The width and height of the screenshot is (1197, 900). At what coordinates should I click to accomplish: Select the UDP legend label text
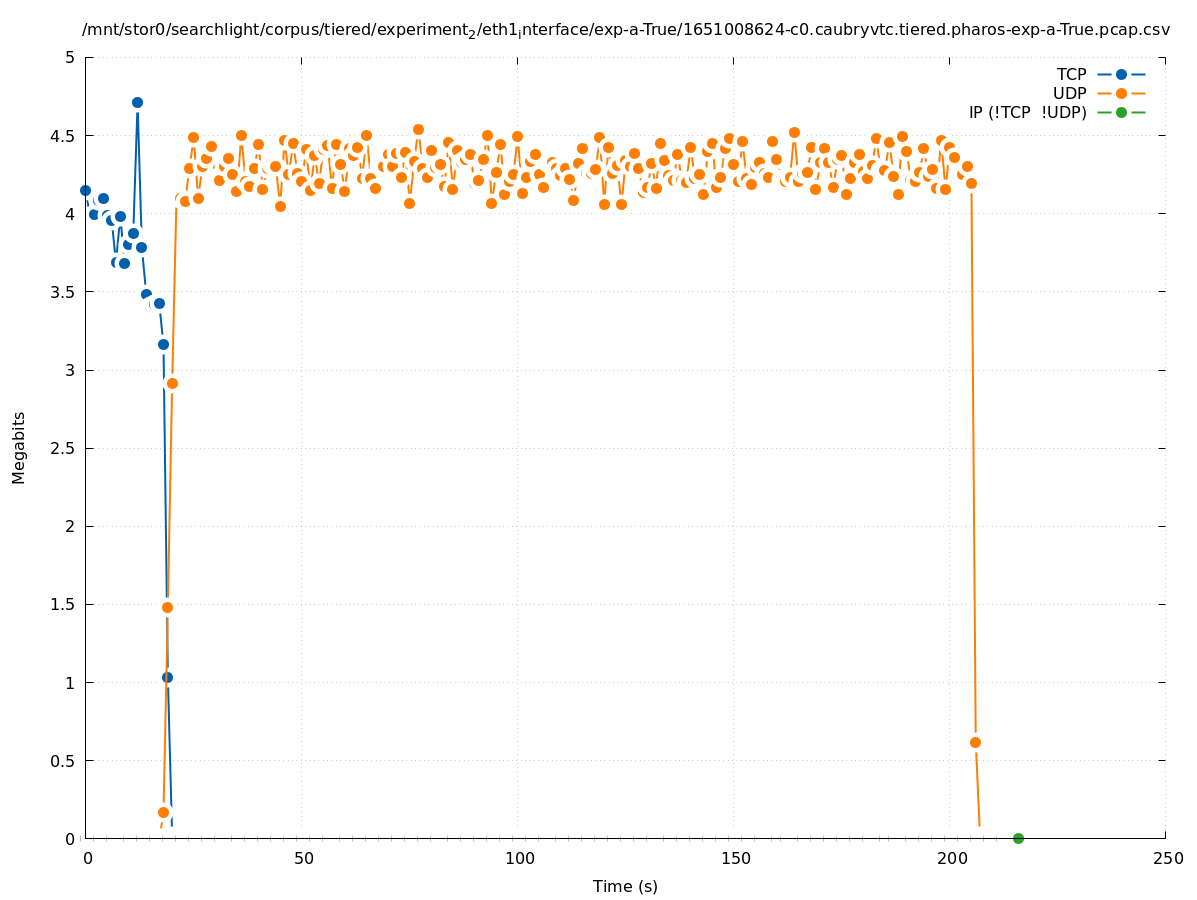(1069, 93)
